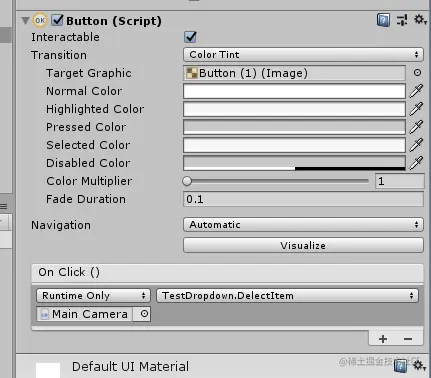Viewport: 431px width, 378px height.
Task: Open the Target Graphic object picker circle
Action: click(417, 73)
